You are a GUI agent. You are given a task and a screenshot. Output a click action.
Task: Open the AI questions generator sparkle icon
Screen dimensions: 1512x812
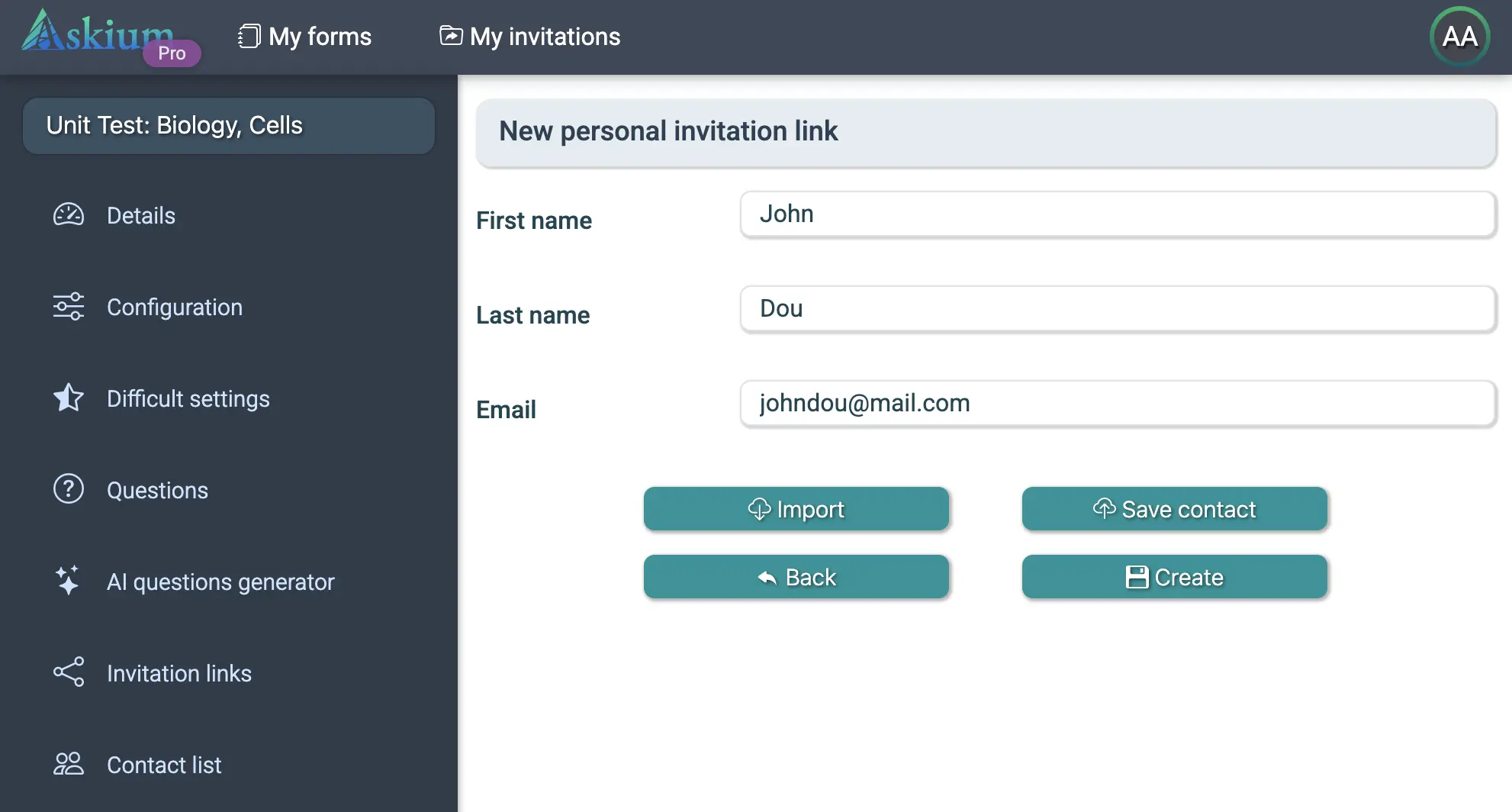pyautogui.click(x=69, y=581)
